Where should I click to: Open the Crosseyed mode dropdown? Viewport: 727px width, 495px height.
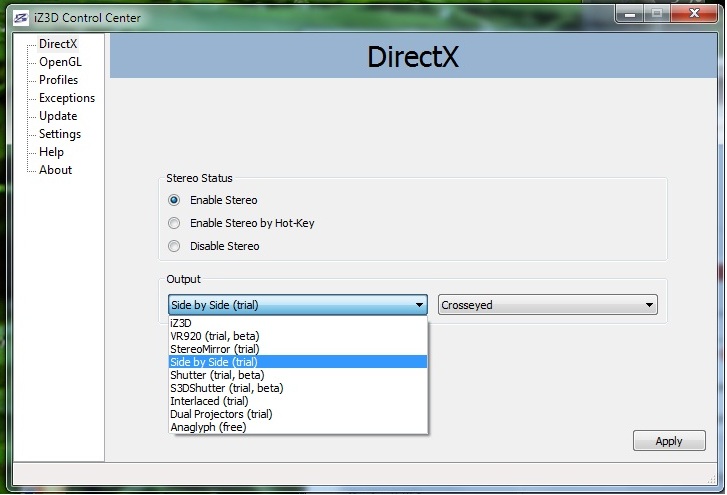[548, 305]
